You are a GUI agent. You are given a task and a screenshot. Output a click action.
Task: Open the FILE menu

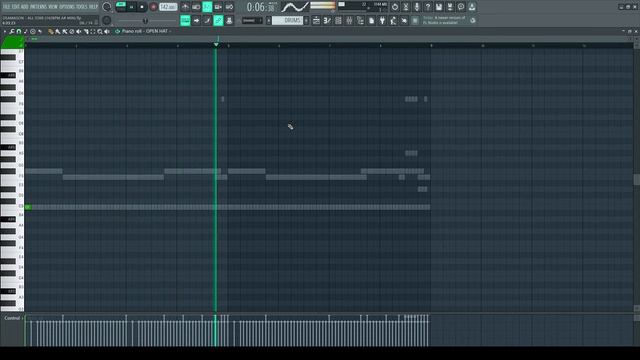point(6,7)
